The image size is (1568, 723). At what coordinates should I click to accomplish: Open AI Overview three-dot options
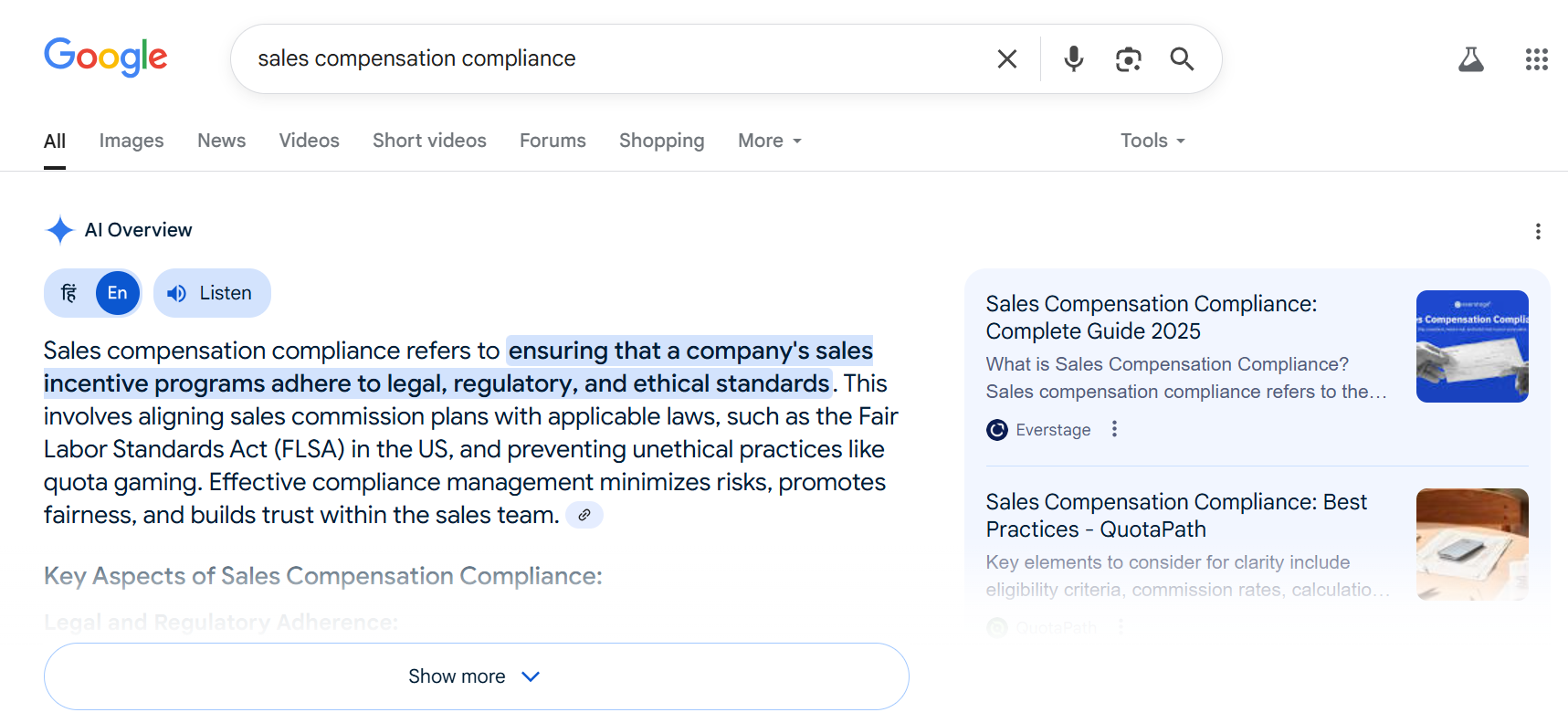pyautogui.click(x=1538, y=231)
